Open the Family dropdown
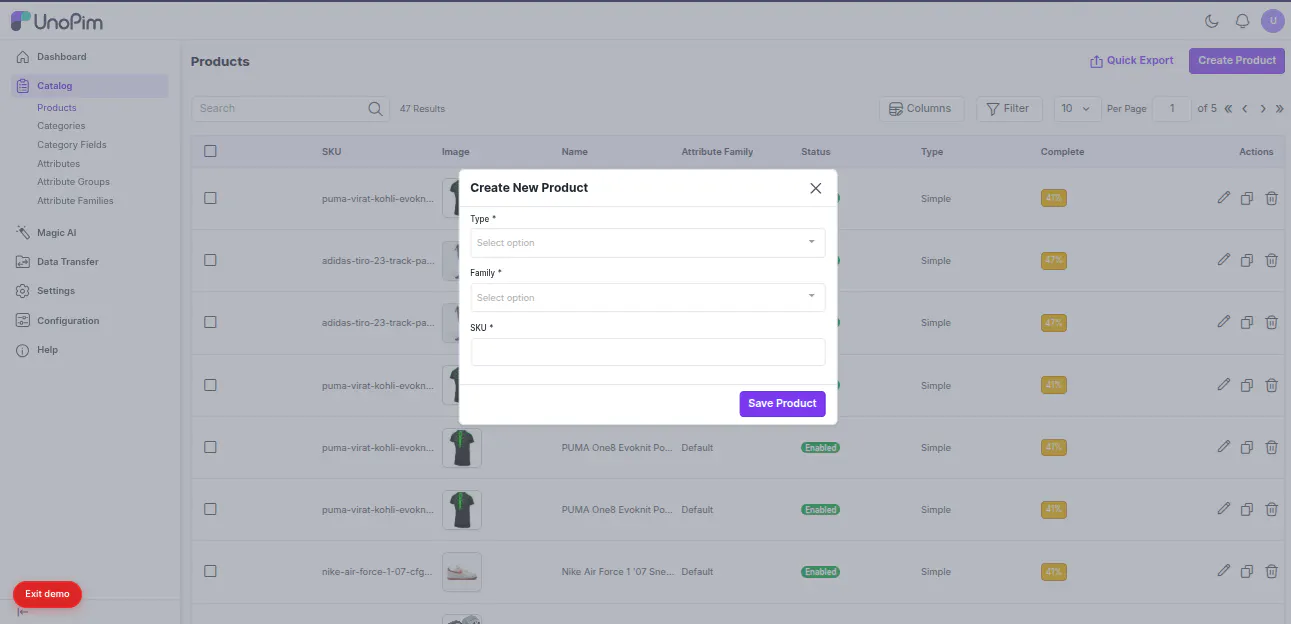The width and height of the screenshot is (1291, 624). tap(648, 298)
